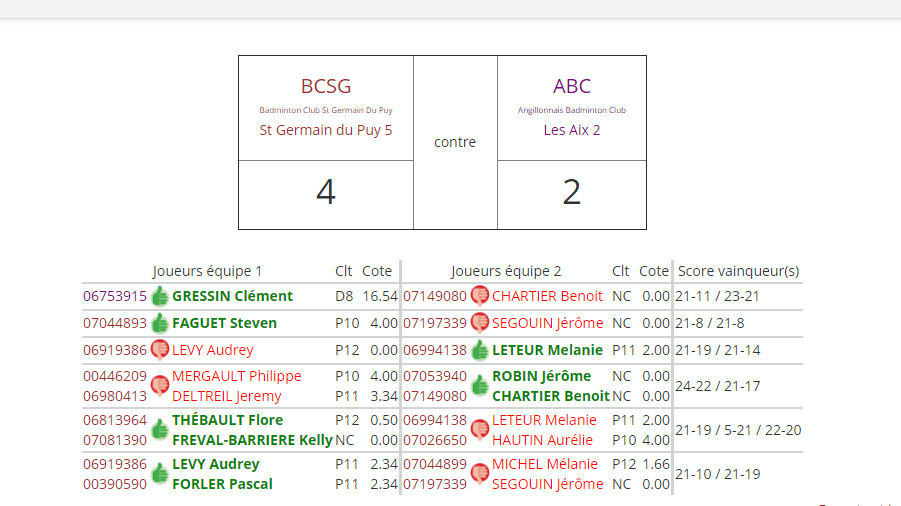Click the thumbs-up icon next to FAGUET Steven
The image size is (901, 506).
(160, 323)
